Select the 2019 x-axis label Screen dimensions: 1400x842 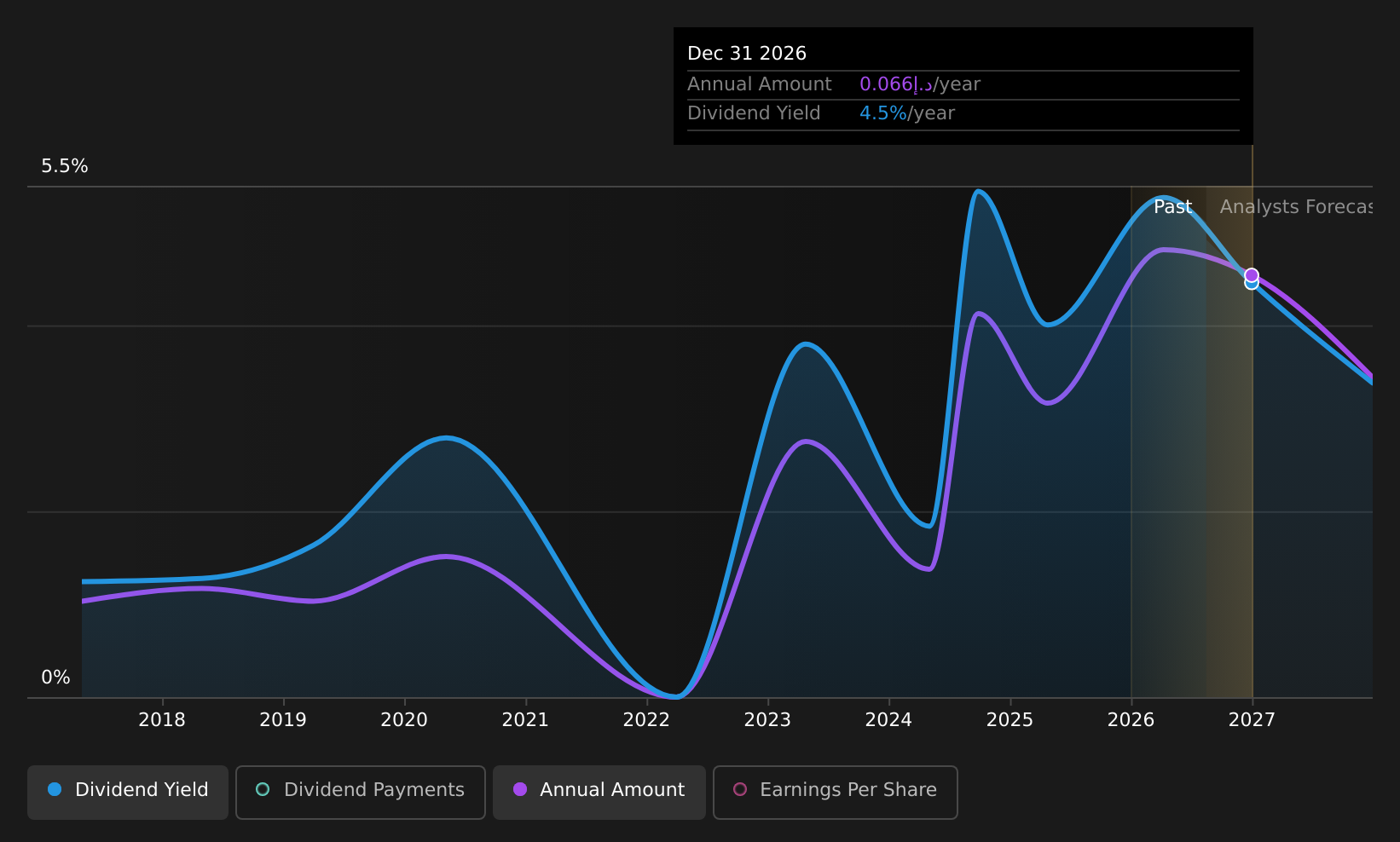283,720
